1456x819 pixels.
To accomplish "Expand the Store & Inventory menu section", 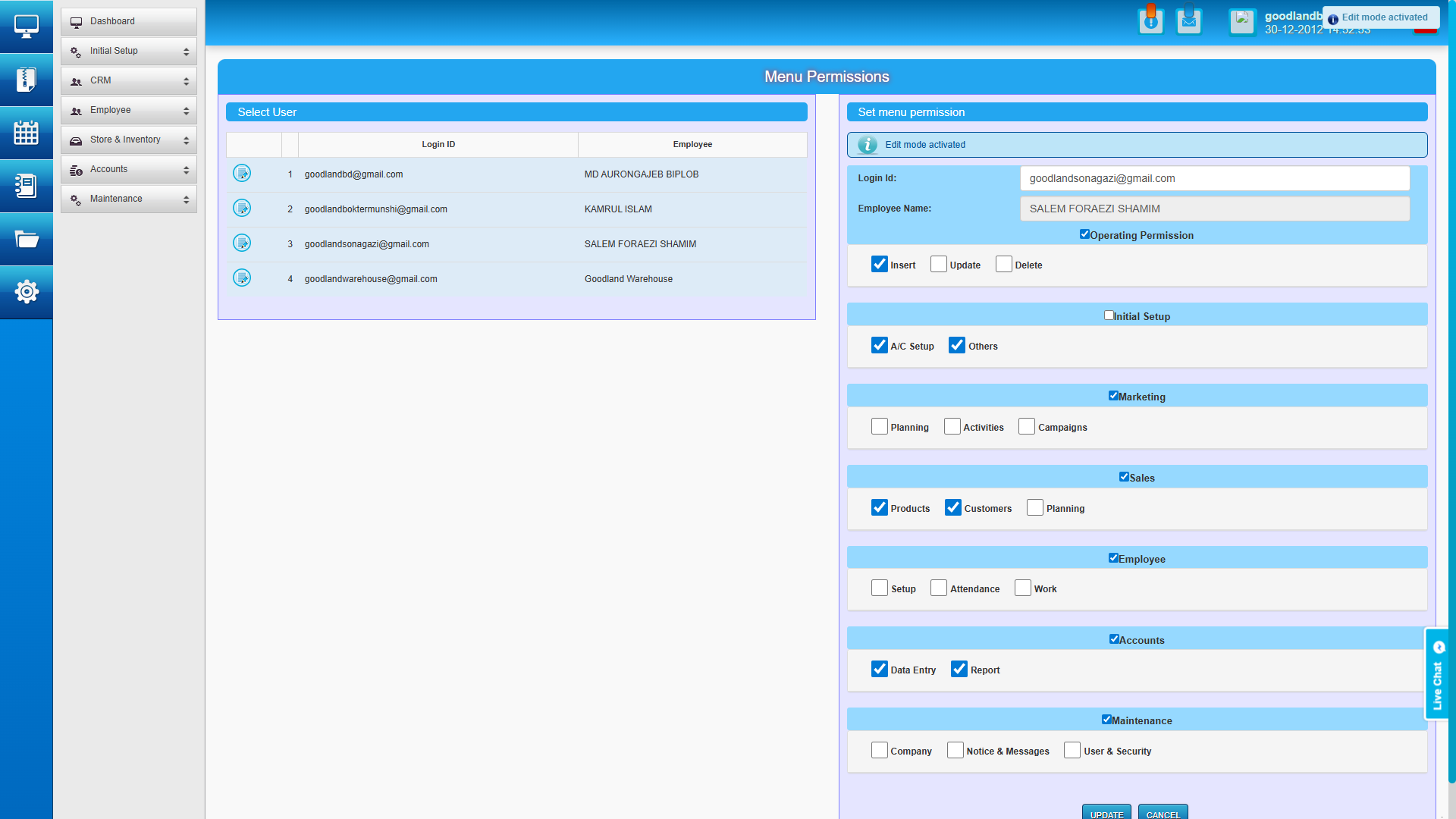I will pyautogui.click(x=128, y=140).
